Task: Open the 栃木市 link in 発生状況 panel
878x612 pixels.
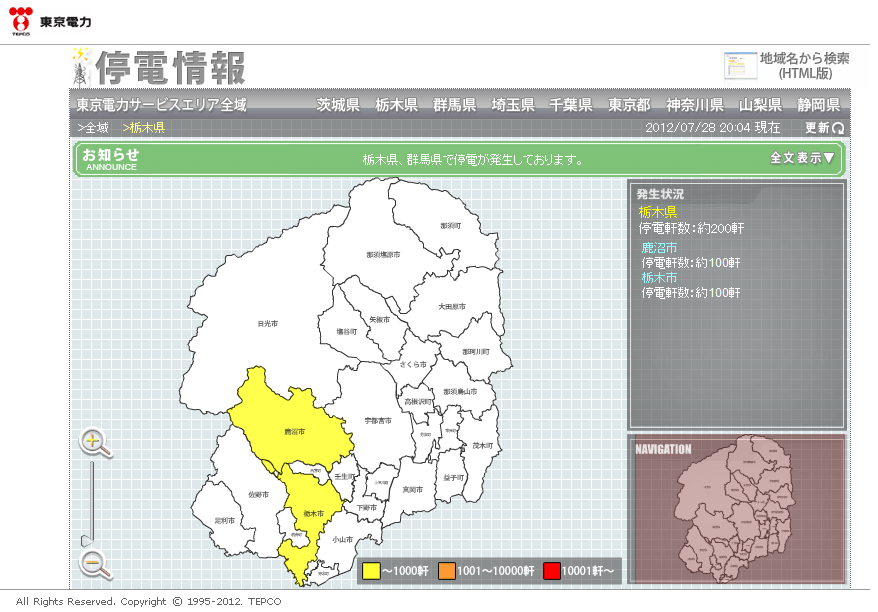Action: point(659,277)
